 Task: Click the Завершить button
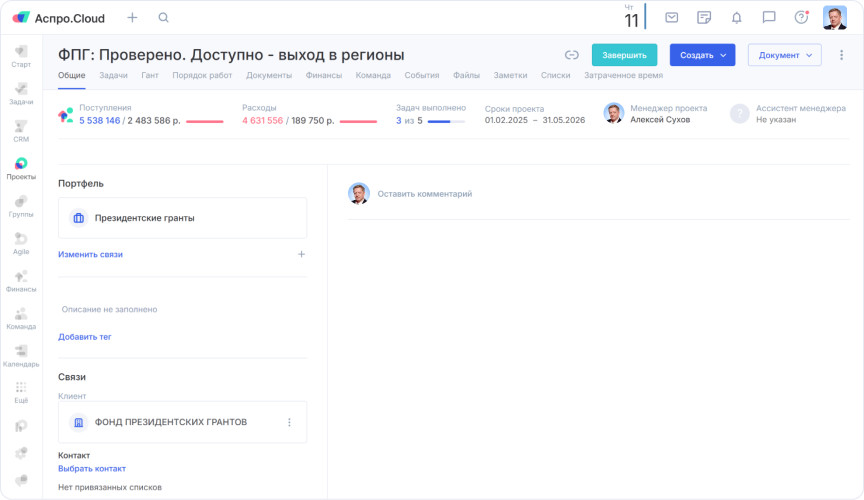(624, 55)
